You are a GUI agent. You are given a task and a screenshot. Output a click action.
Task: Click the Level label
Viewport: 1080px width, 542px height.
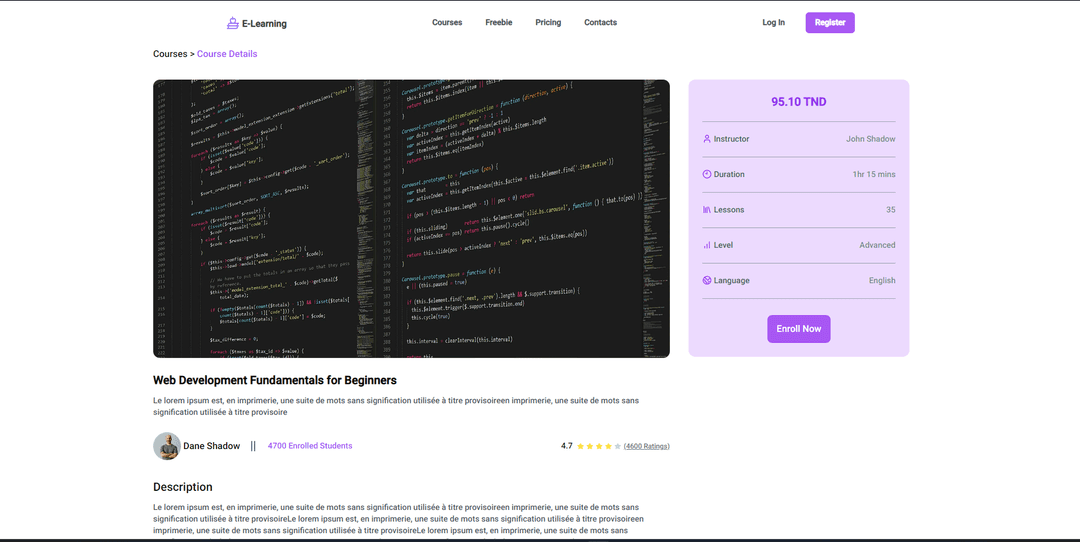tap(723, 245)
